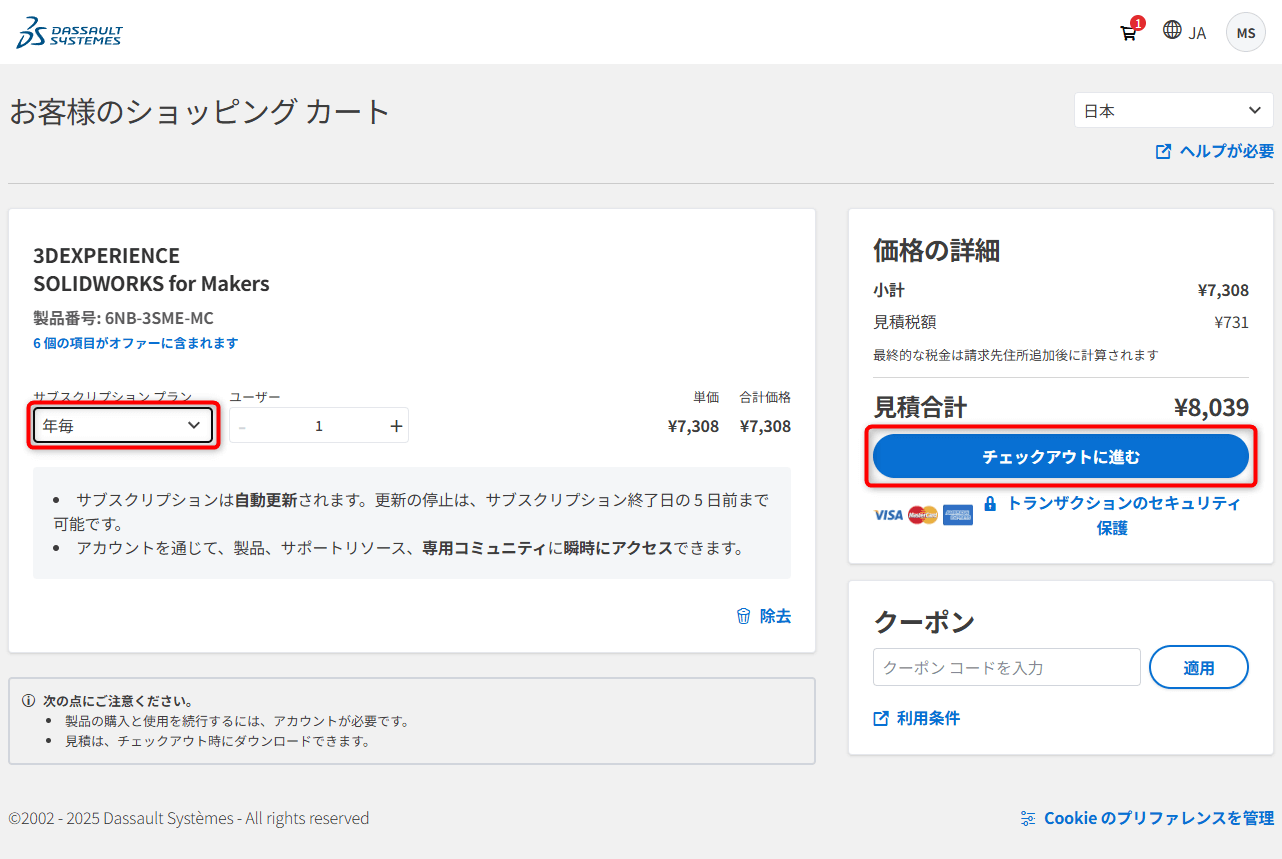Open the 利用条件 terms link
The height and width of the screenshot is (859, 1282).
click(x=927, y=718)
